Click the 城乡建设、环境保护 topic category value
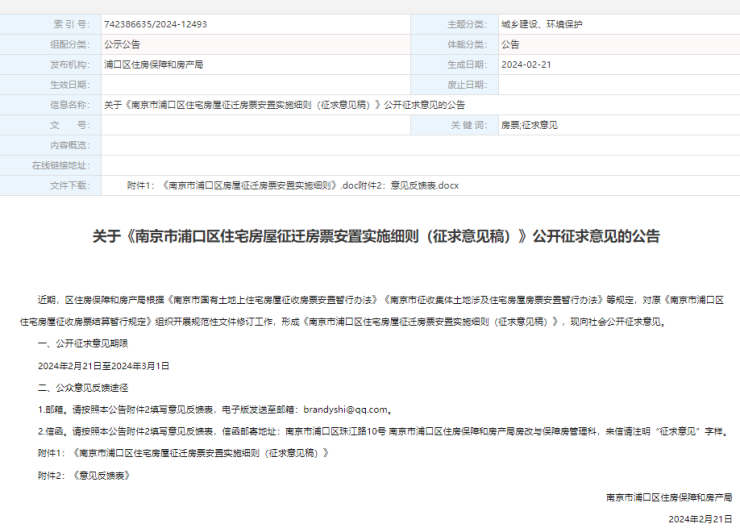This screenshot has width=740, height=528. click(541, 23)
